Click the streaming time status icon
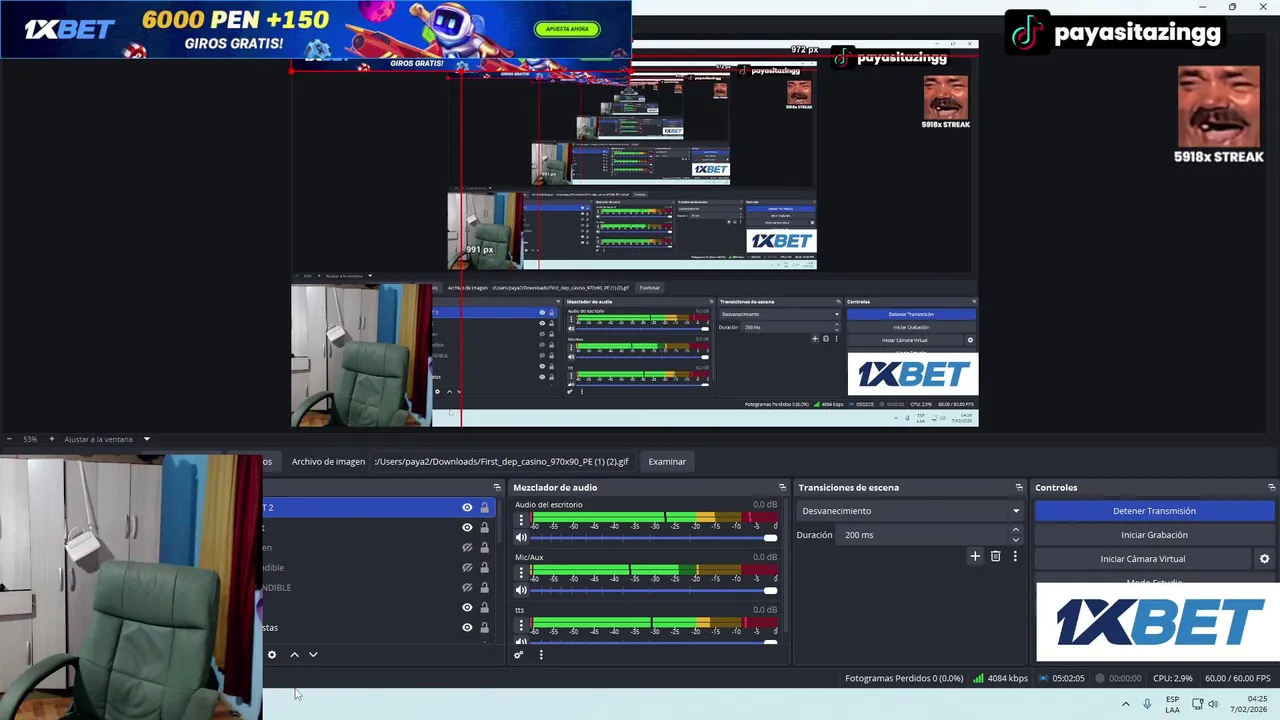The image size is (1280, 720). [1044, 678]
